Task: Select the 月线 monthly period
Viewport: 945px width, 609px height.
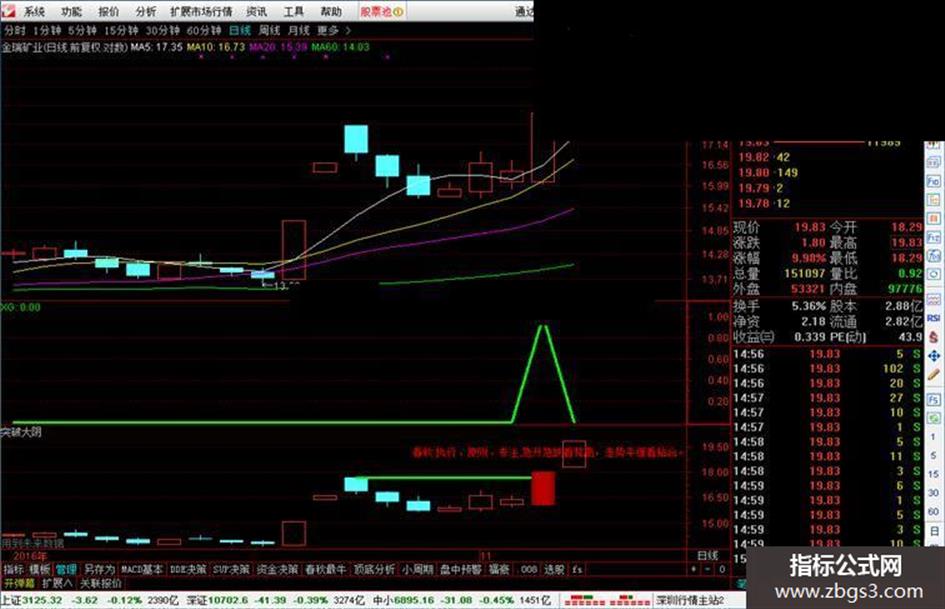Action: [x=299, y=30]
